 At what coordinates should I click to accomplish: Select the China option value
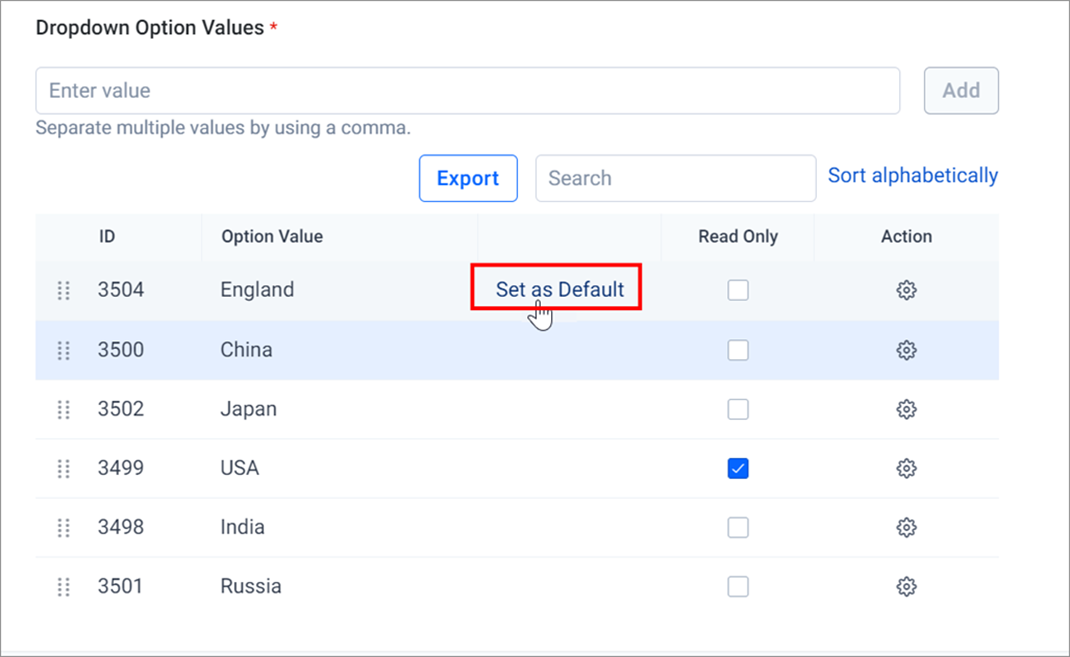coord(246,350)
